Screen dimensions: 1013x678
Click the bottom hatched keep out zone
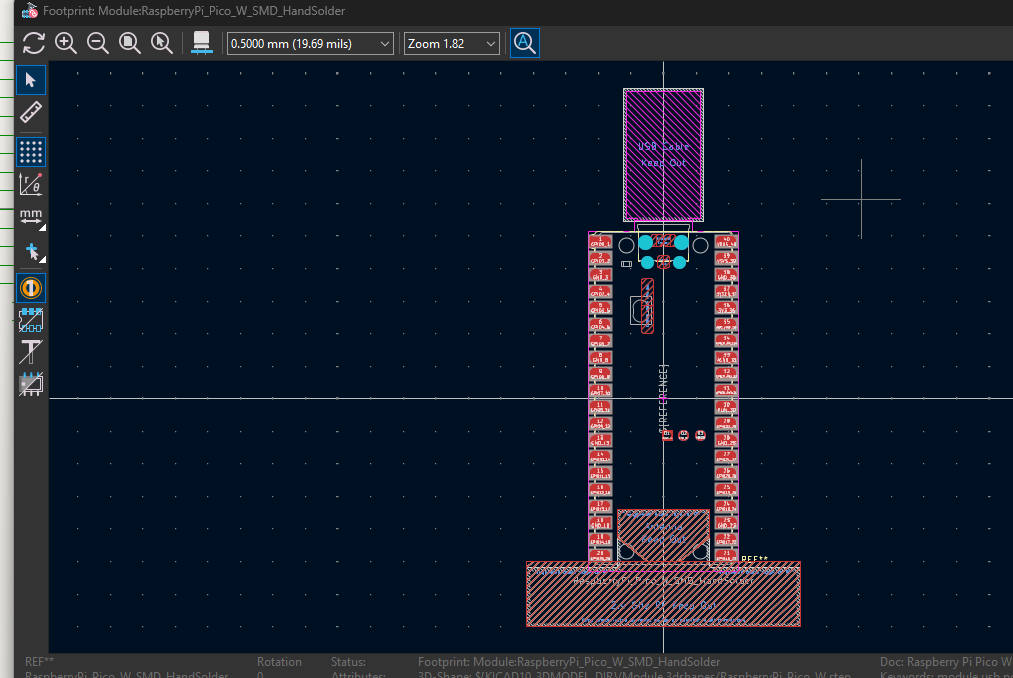point(663,594)
